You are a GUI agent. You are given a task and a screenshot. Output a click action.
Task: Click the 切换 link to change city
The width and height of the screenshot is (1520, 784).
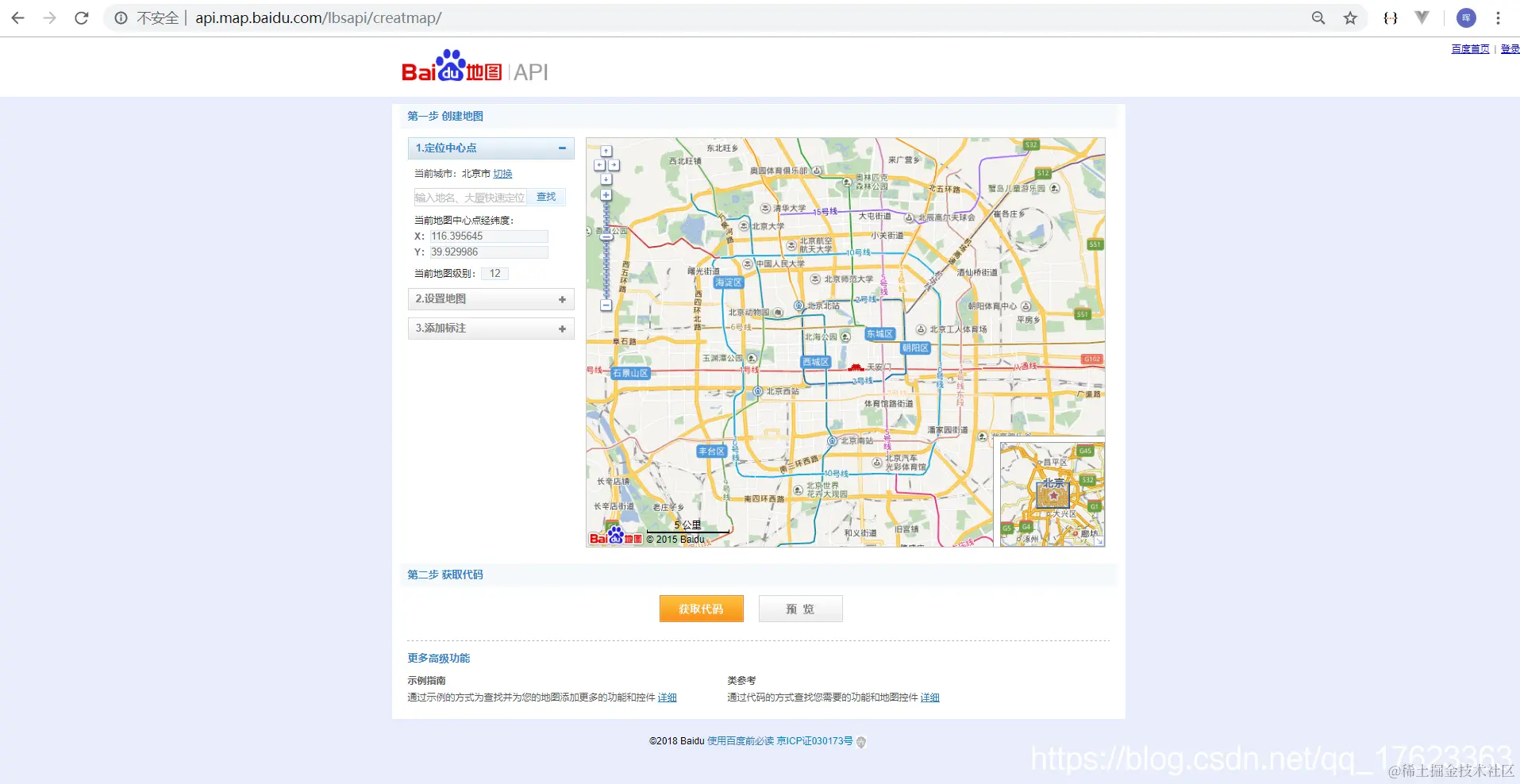click(502, 173)
